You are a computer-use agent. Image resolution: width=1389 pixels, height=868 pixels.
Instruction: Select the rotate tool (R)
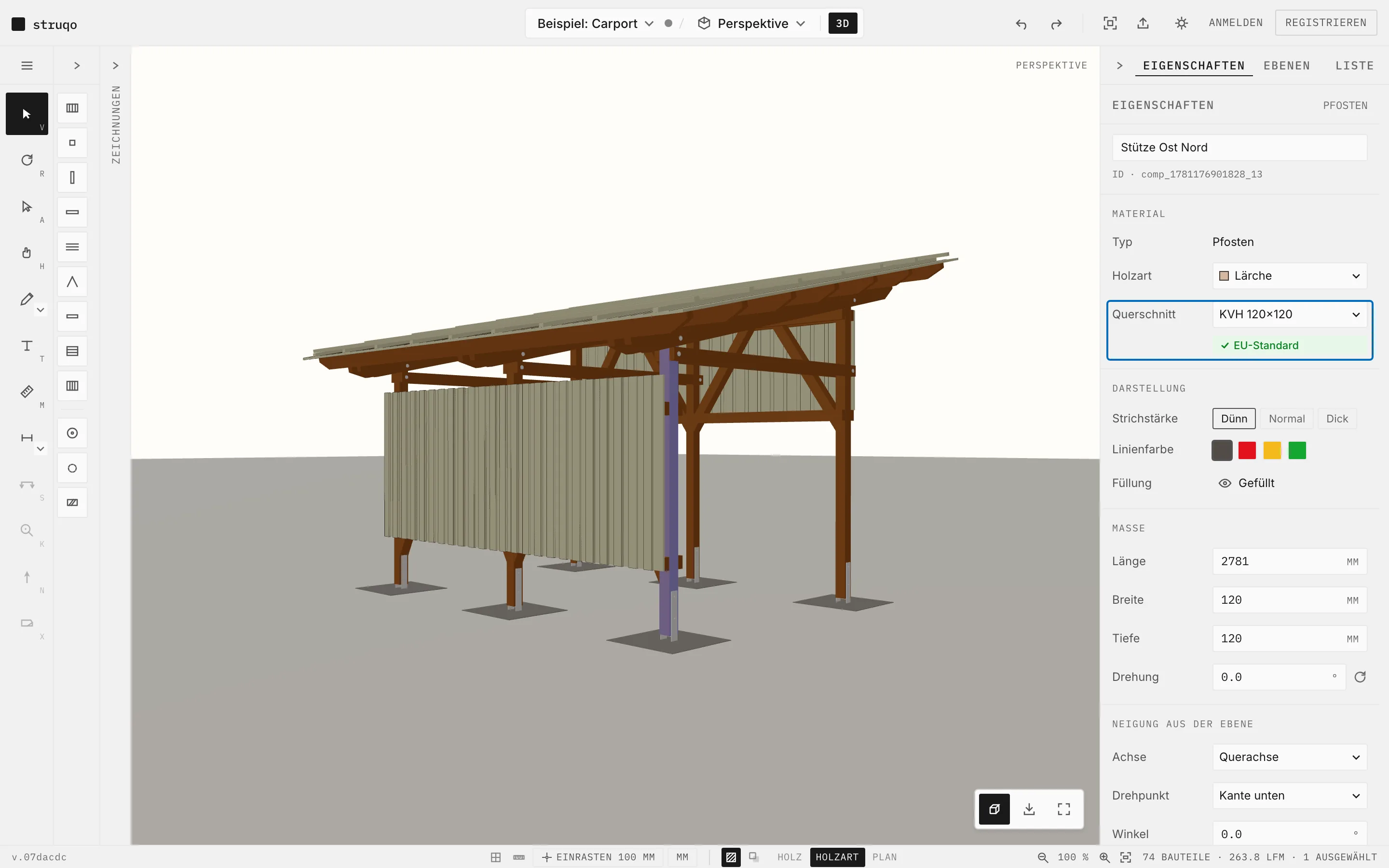click(x=27, y=160)
